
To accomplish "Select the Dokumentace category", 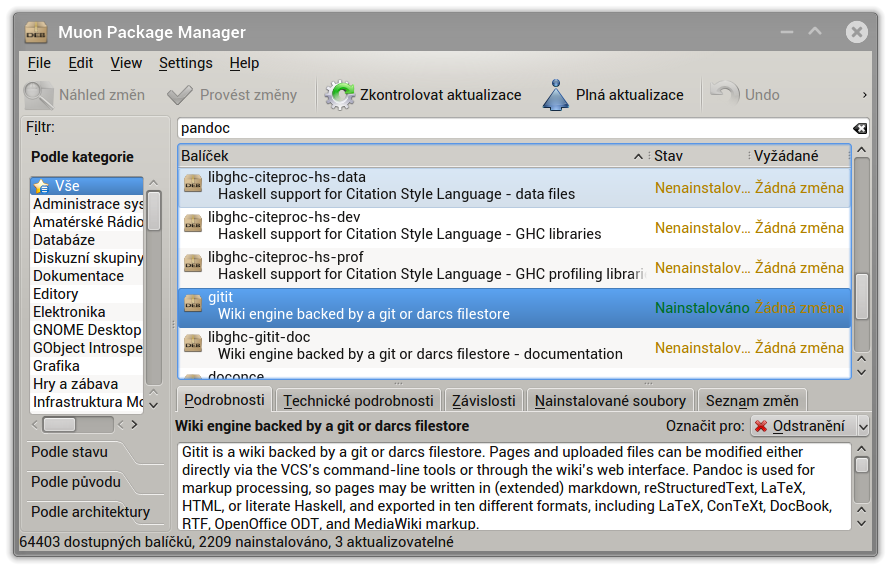I will pyautogui.click(x=86, y=276).
